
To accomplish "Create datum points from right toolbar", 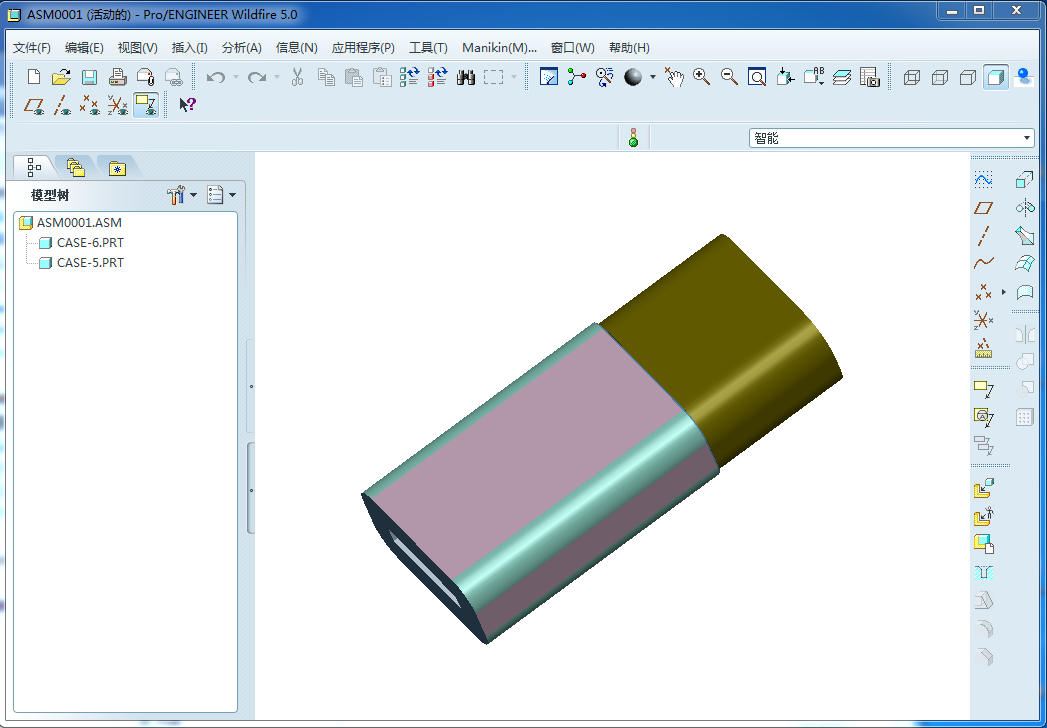I will tap(983, 291).
